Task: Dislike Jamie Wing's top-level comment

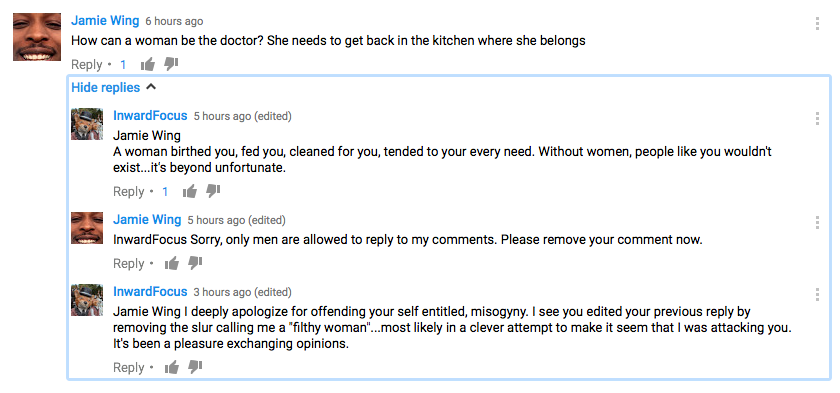Action: pyautogui.click(x=171, y=65)
